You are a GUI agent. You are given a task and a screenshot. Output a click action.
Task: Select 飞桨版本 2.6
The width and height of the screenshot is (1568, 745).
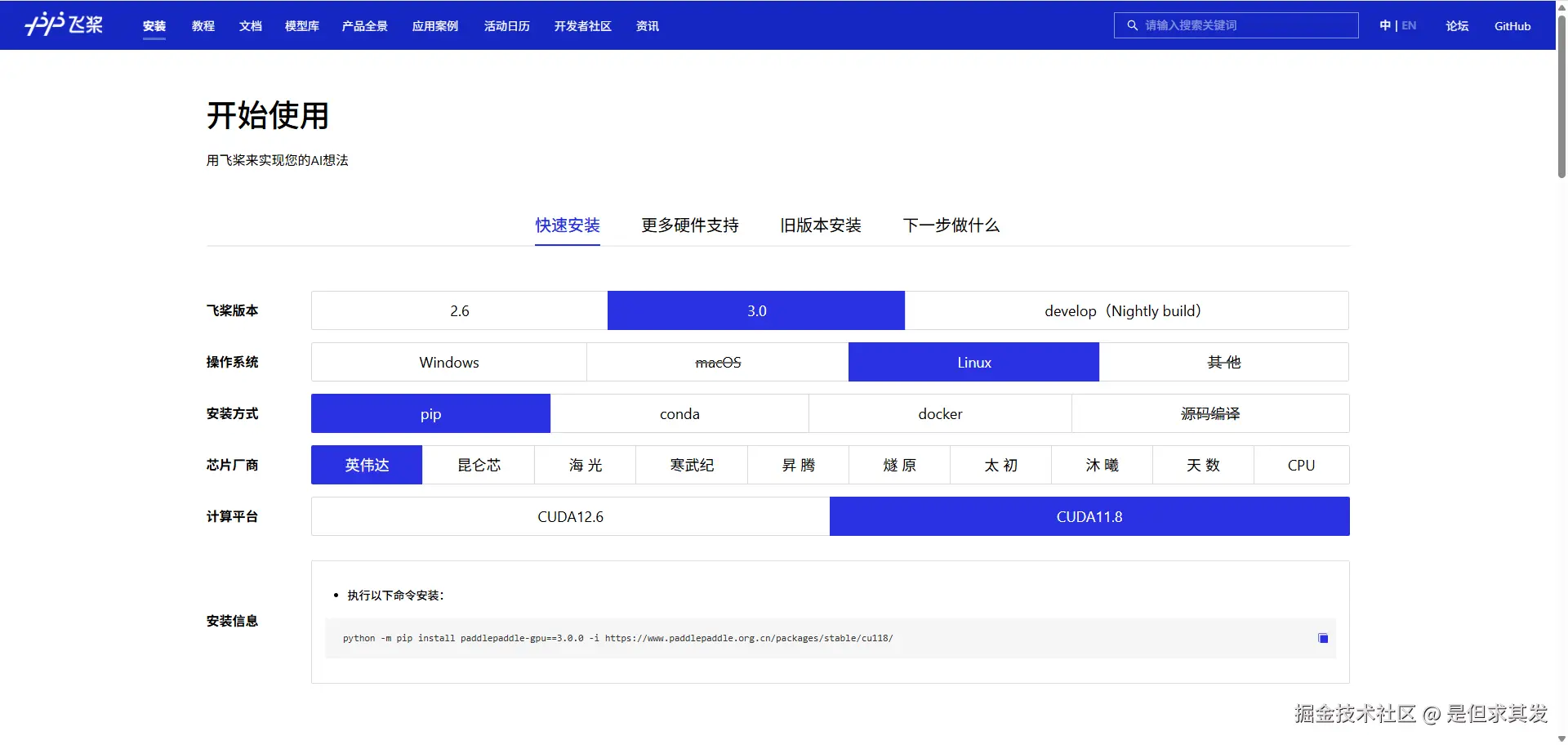pos(459,310)
